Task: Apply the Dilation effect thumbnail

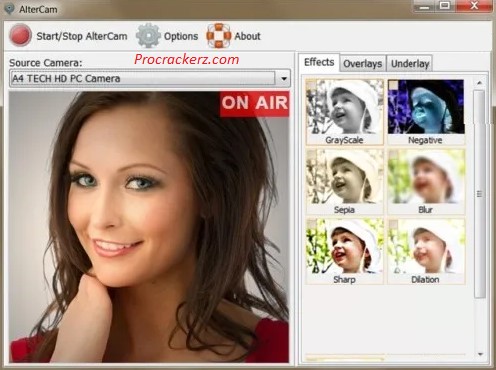Action: (426, 251)
